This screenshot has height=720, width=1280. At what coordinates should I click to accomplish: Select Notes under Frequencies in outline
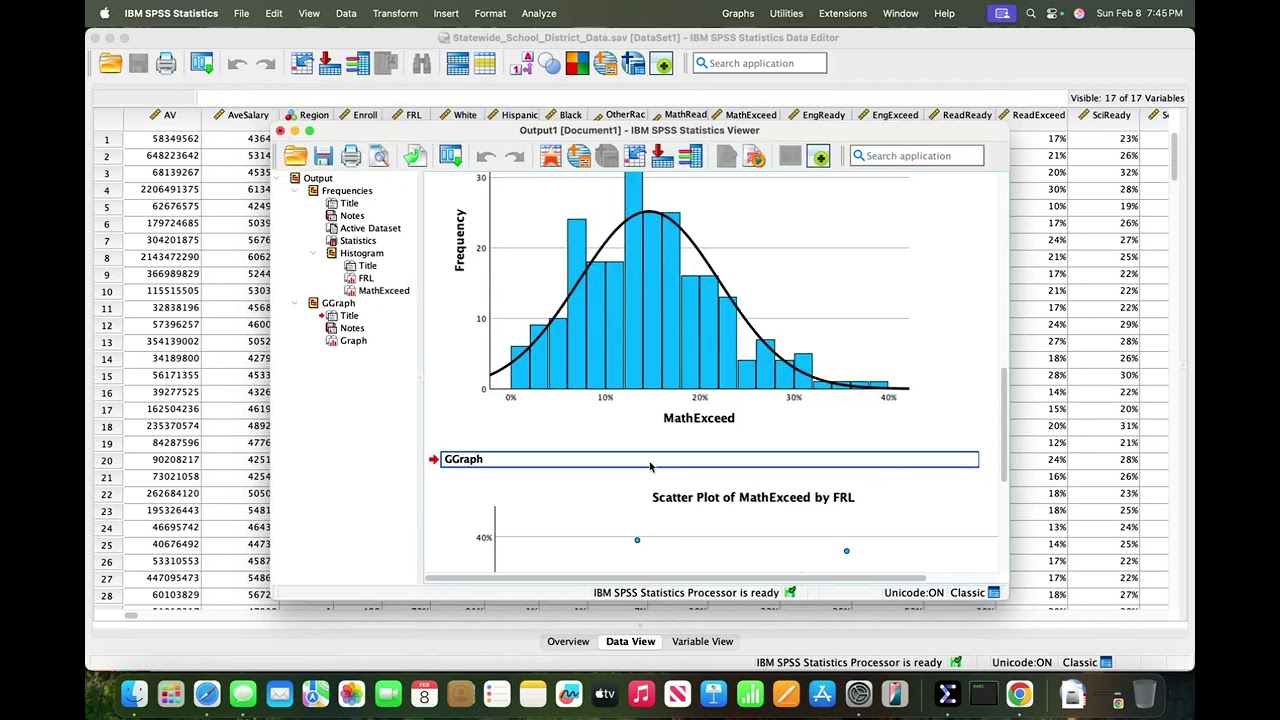352,216
